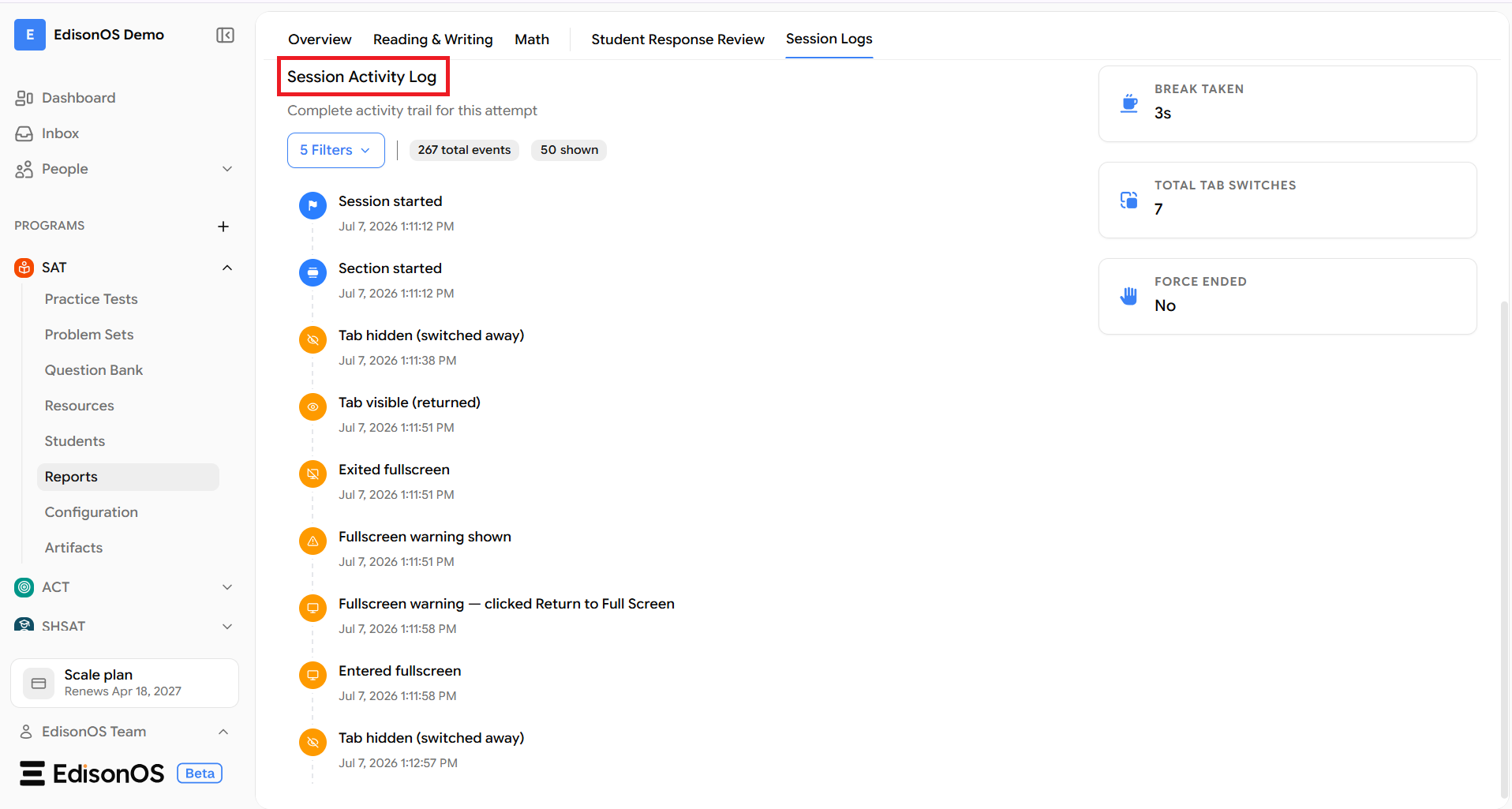Click the Break Taken coffee cup icon

(x=1129, y=103)
